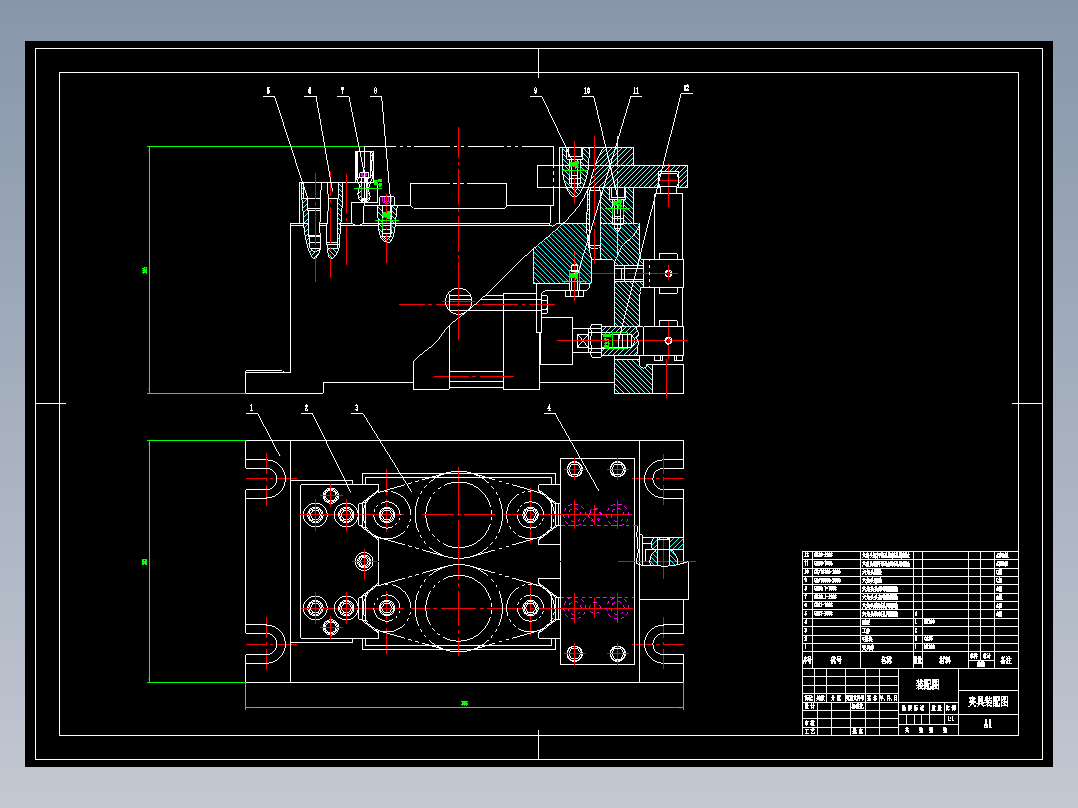The height and width of the screenshot is (808, 1078).
Task: Click the 名称 column header in parts list
Action: point(887,660)
